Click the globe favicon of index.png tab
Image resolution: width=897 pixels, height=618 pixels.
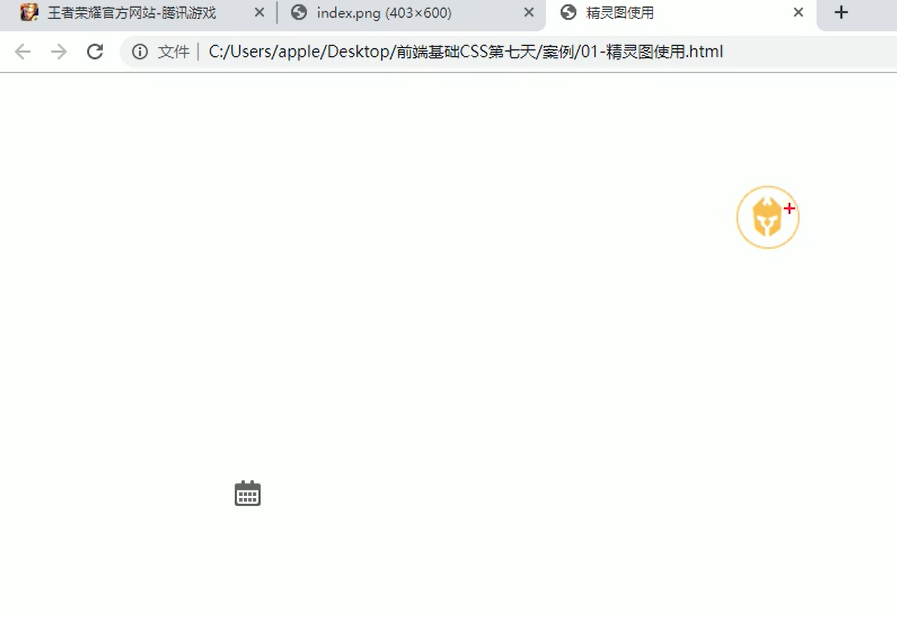(x=299, y=12)
